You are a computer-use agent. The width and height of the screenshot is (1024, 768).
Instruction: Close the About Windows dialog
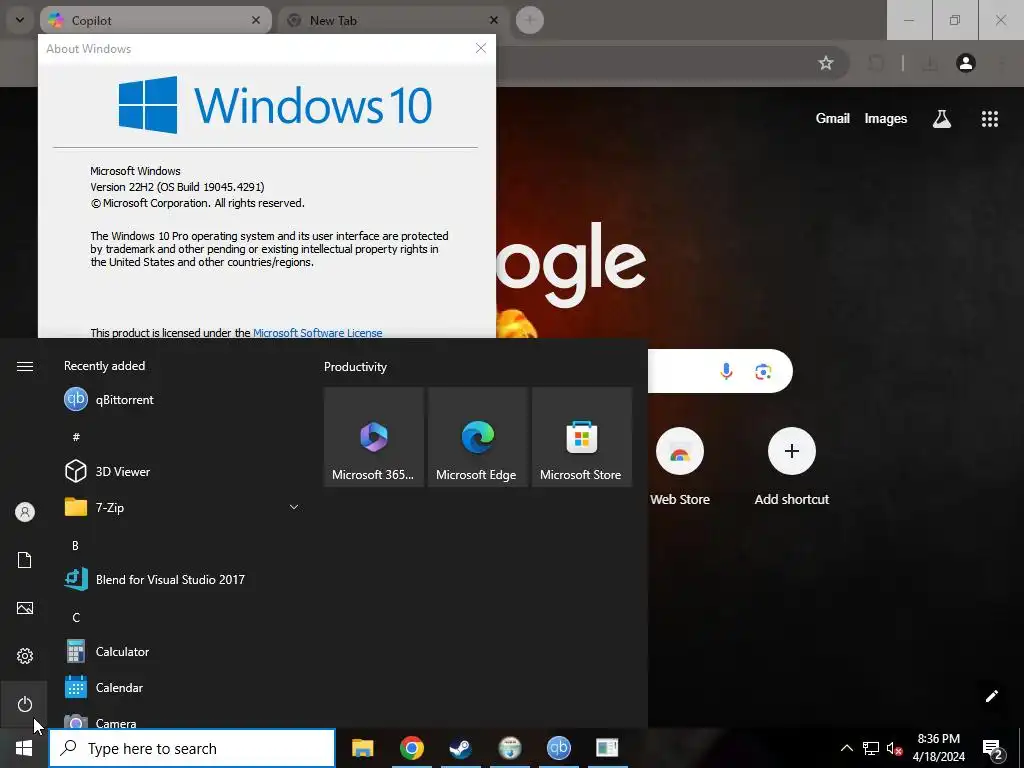click(481, 48)
